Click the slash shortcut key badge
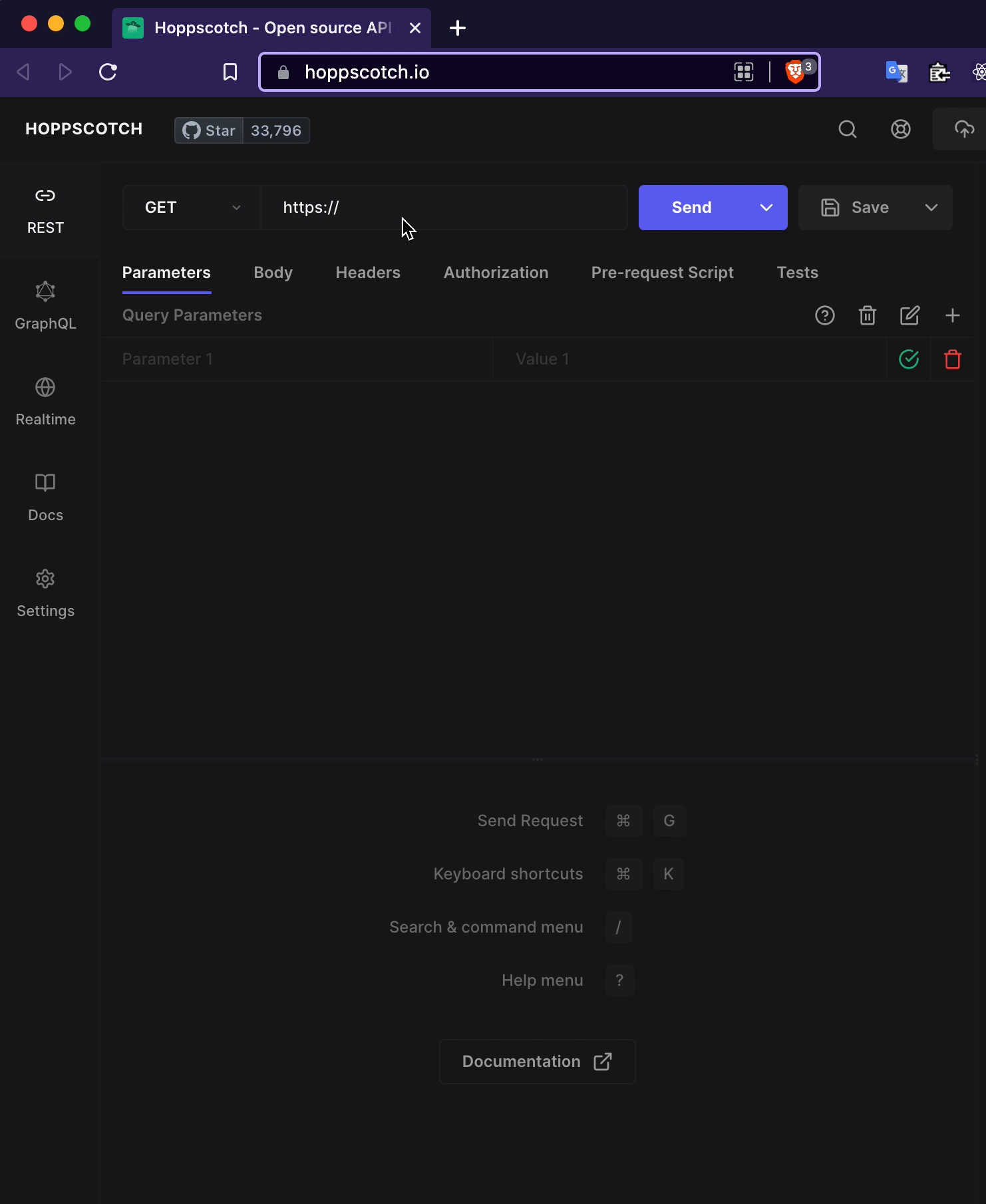 618,927
